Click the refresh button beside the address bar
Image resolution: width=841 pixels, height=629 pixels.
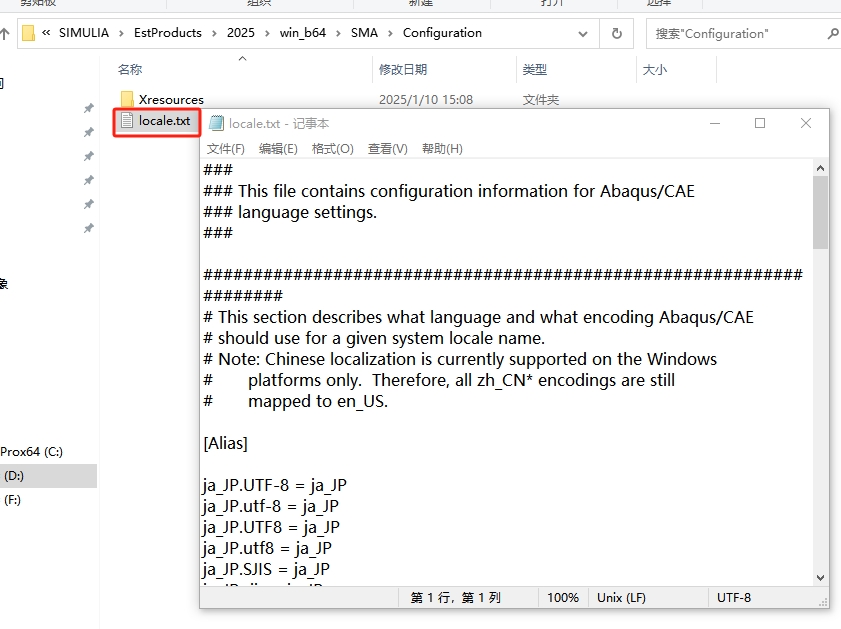[x=617, y=33]
